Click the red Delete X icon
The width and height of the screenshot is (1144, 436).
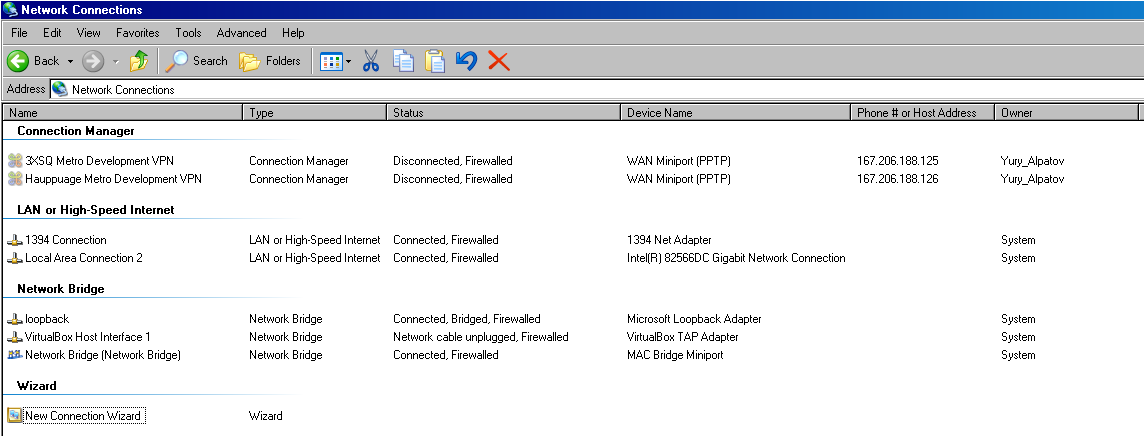(498, 61)
